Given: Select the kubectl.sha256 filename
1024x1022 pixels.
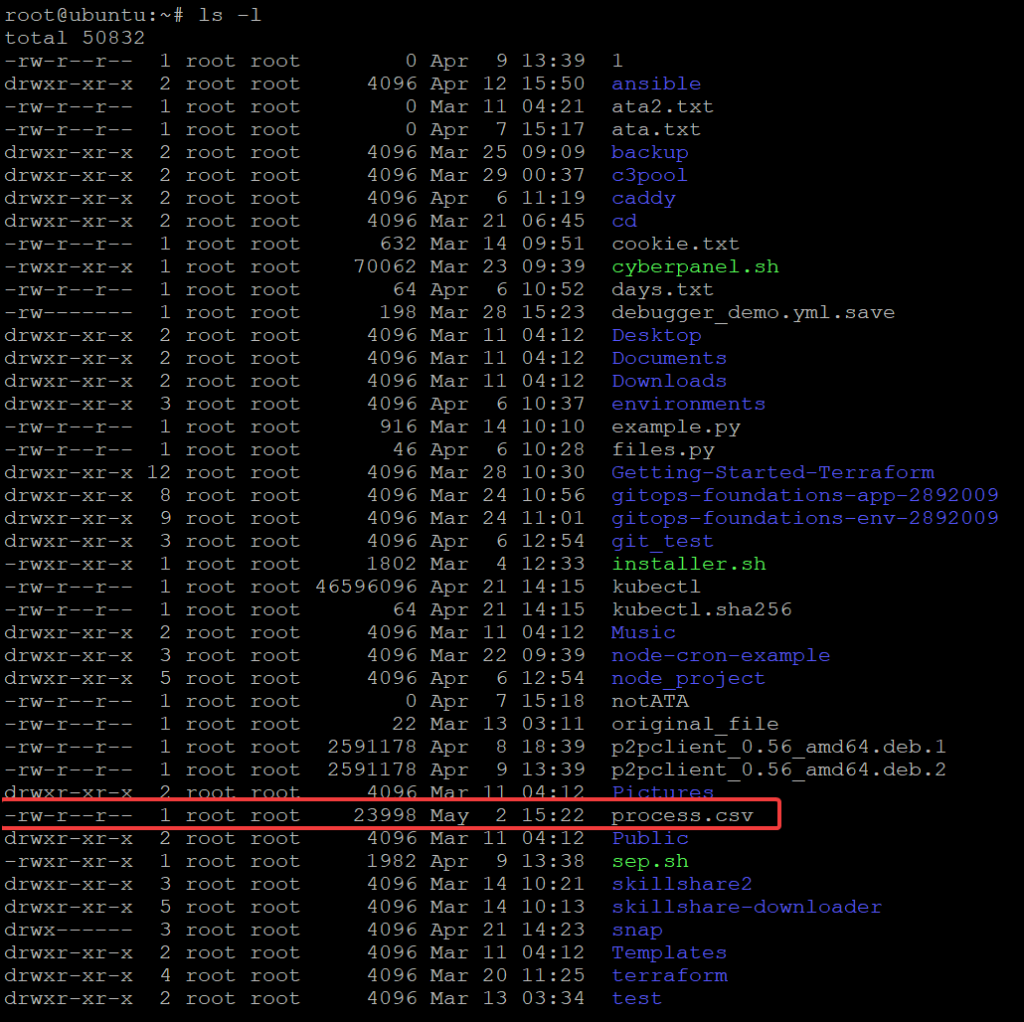Looking at the screenshot, I should coord(684,609).
